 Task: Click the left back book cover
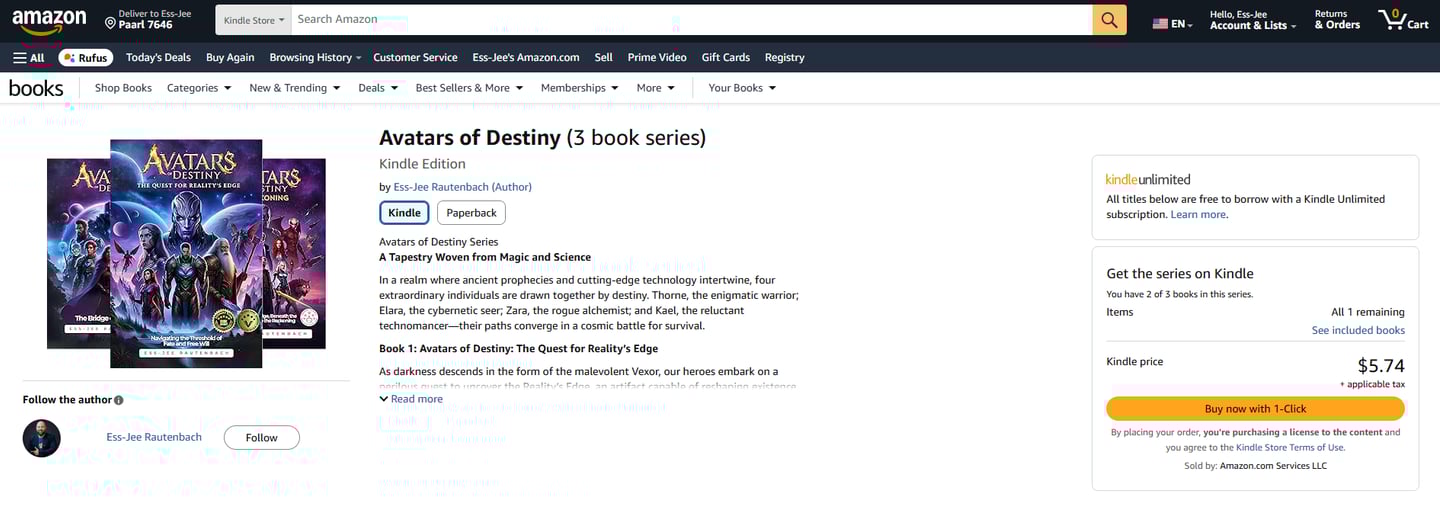78,254
